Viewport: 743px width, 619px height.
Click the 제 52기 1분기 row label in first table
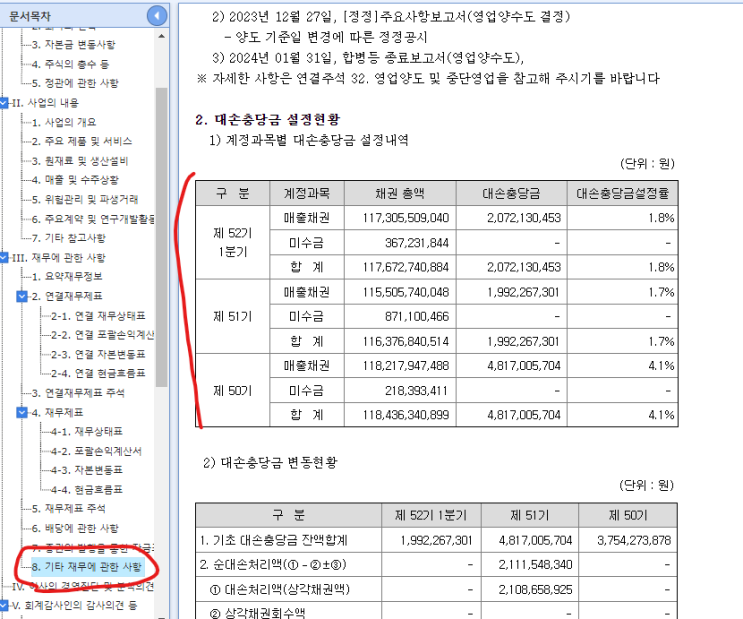(233, 242)
